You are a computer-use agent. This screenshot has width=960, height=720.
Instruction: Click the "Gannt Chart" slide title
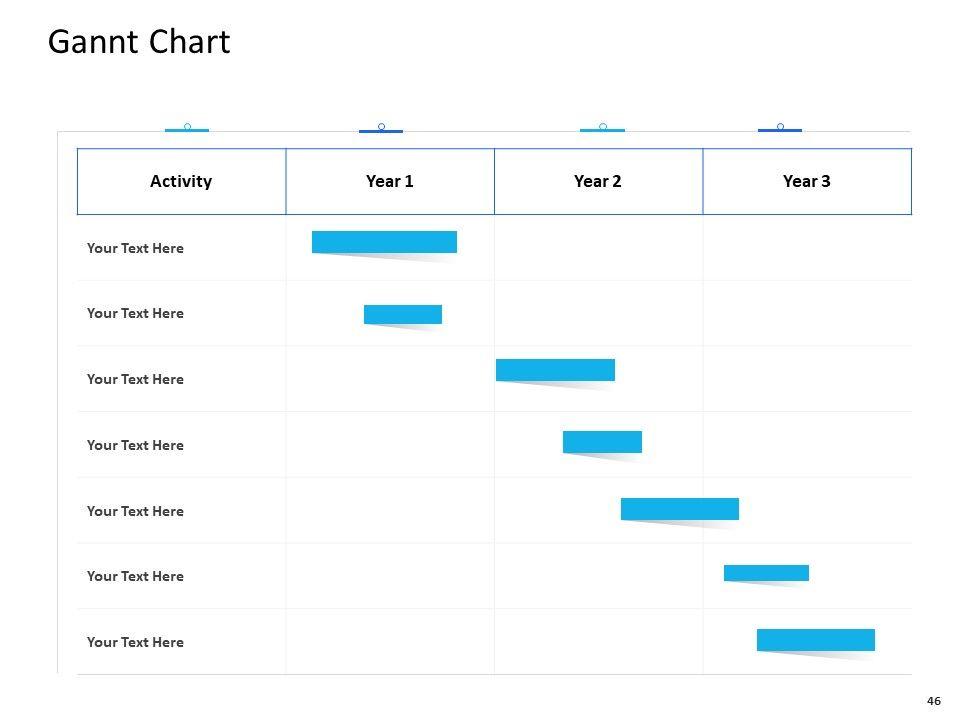tap(139, 42)
